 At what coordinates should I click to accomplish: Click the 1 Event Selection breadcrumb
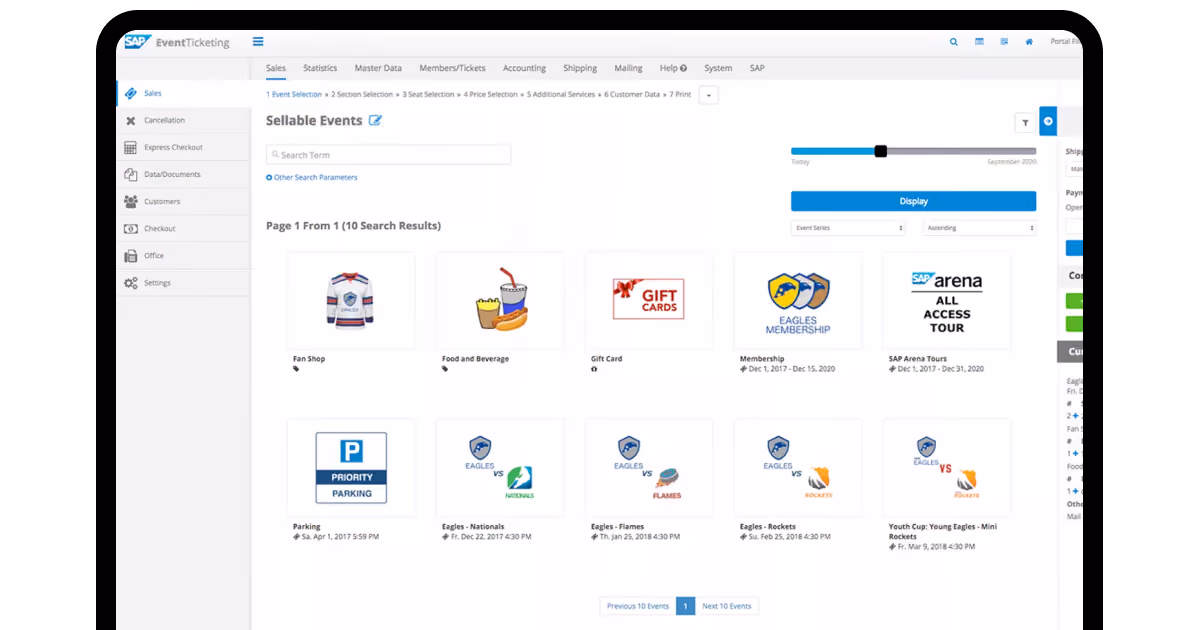(294, 94)
